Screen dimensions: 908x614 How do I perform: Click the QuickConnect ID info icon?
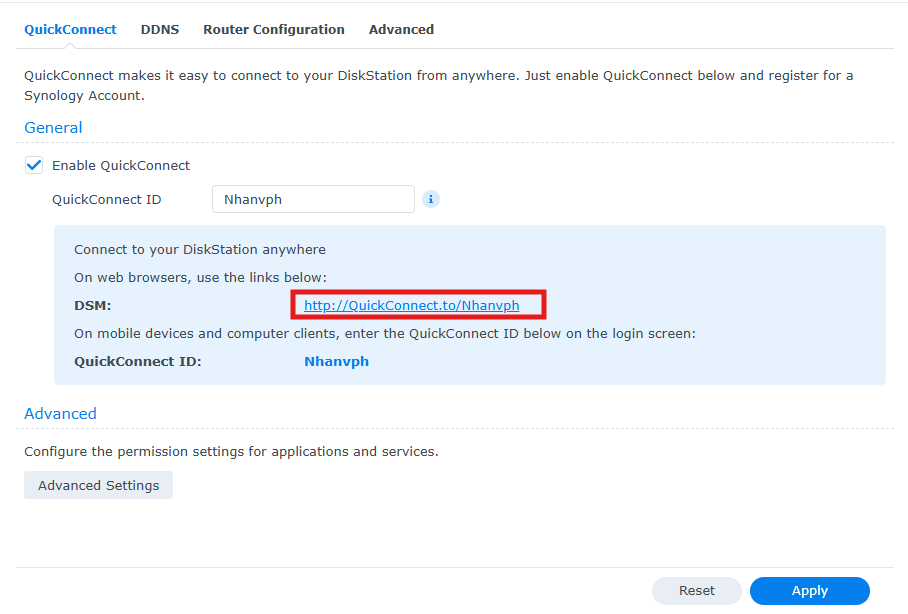tap(430, 199)
